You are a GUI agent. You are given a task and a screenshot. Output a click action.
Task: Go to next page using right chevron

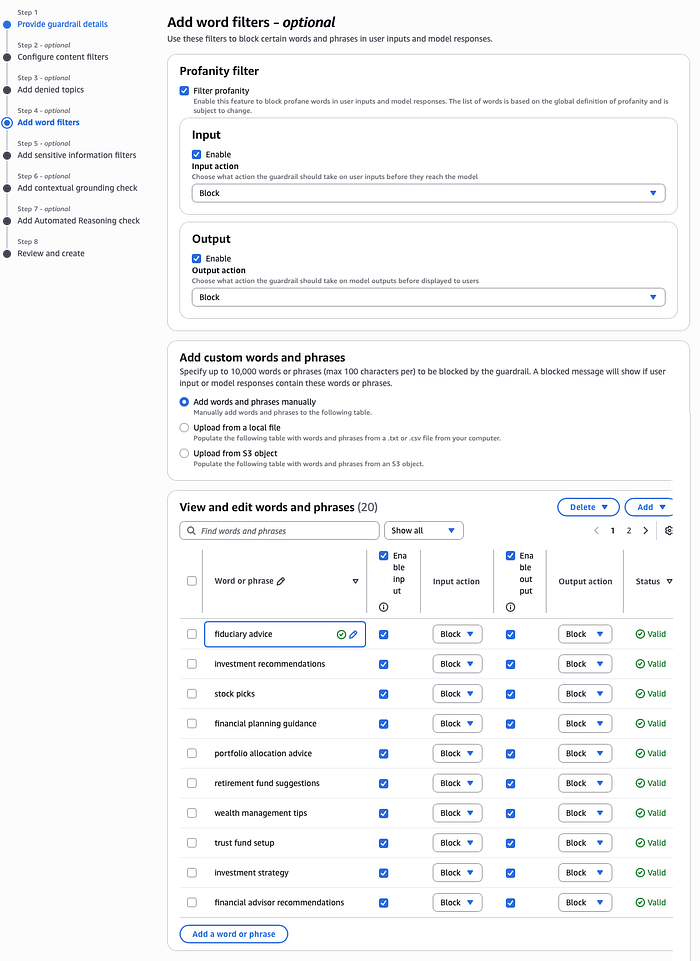(645, 531)
